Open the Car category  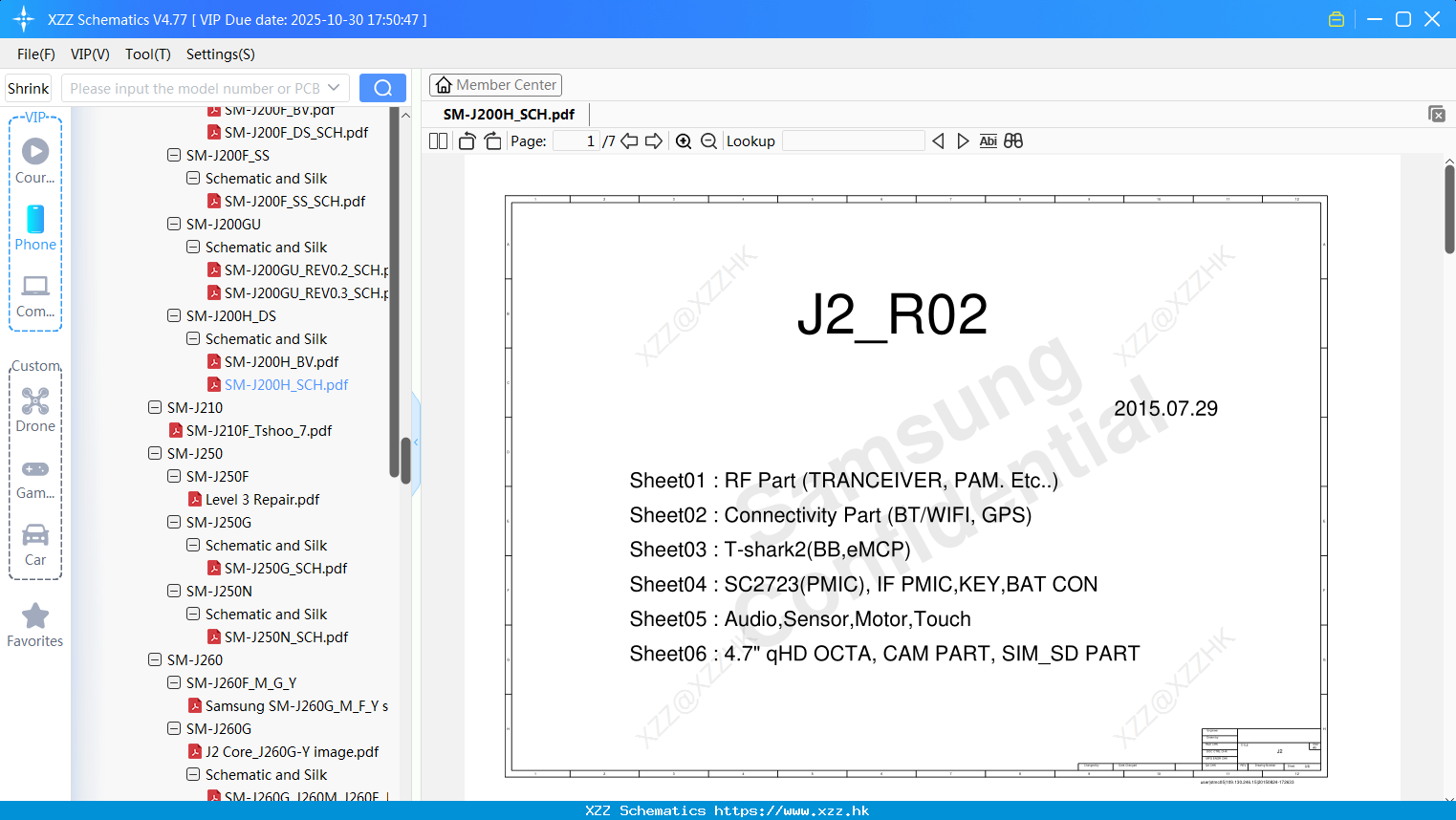pyautogui.click(x=35, y=545)
